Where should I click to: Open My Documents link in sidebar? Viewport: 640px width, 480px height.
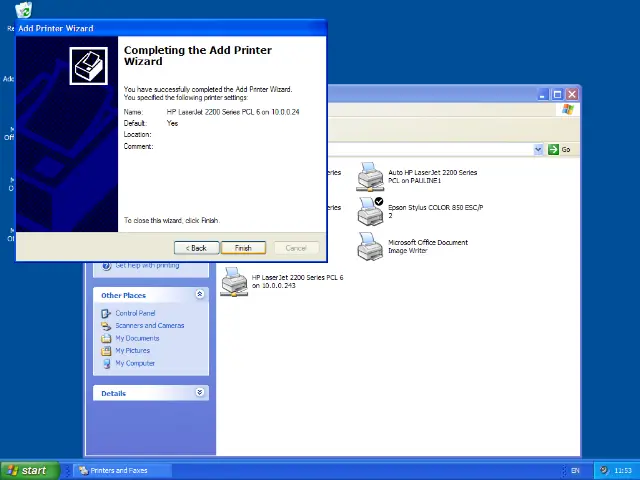coord(137,338)
